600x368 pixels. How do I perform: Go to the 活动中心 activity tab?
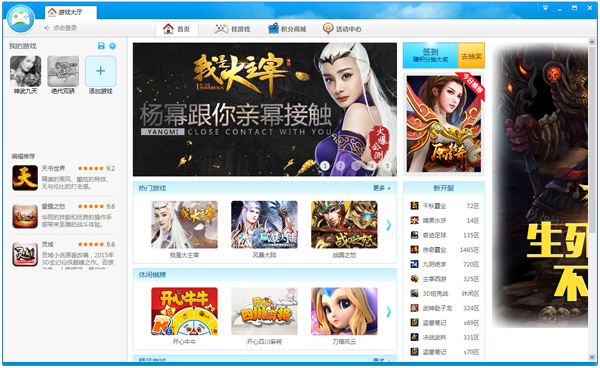coord(342,29)
